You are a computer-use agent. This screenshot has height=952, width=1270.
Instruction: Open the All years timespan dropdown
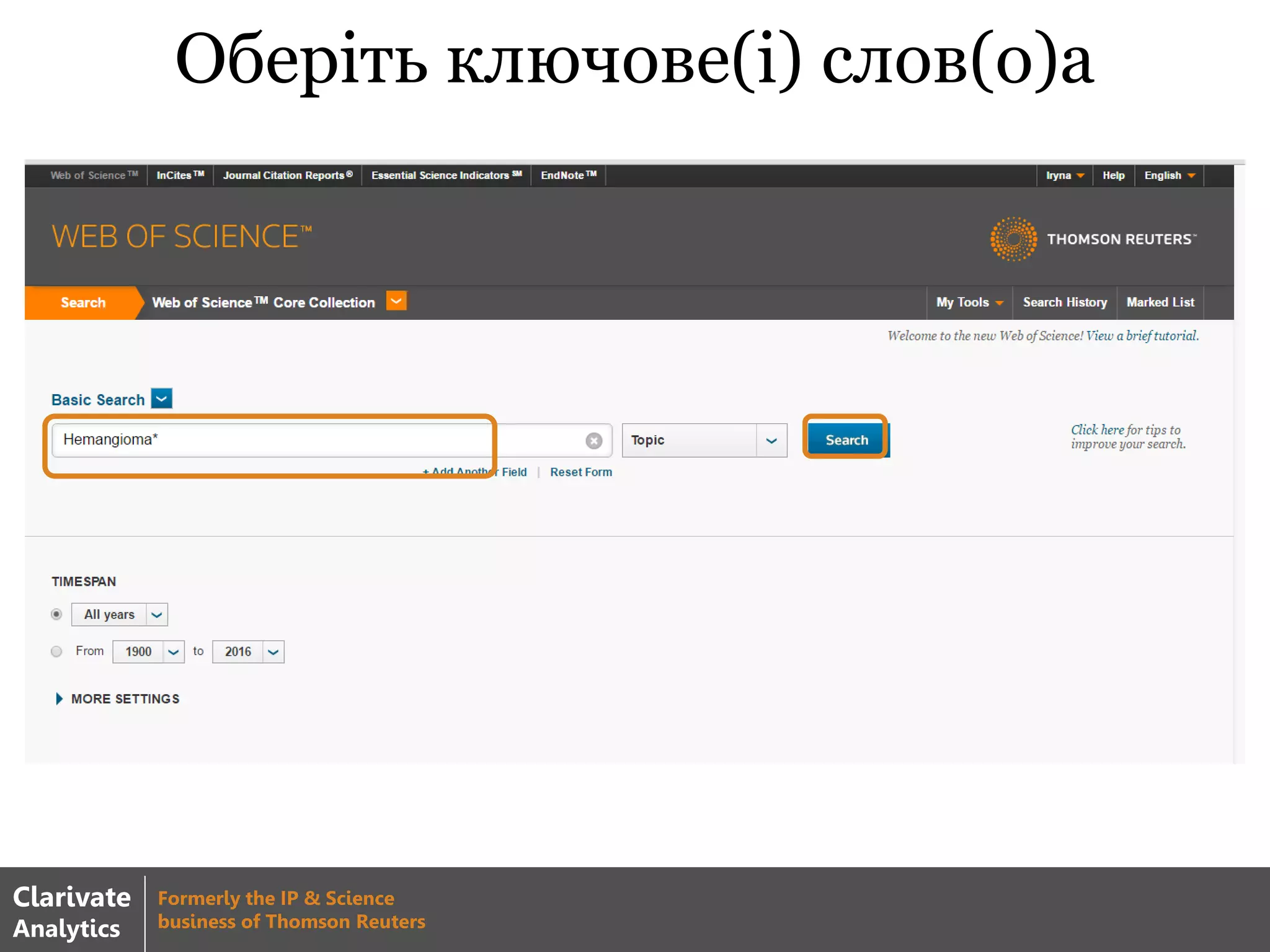(x=120, y=614)
